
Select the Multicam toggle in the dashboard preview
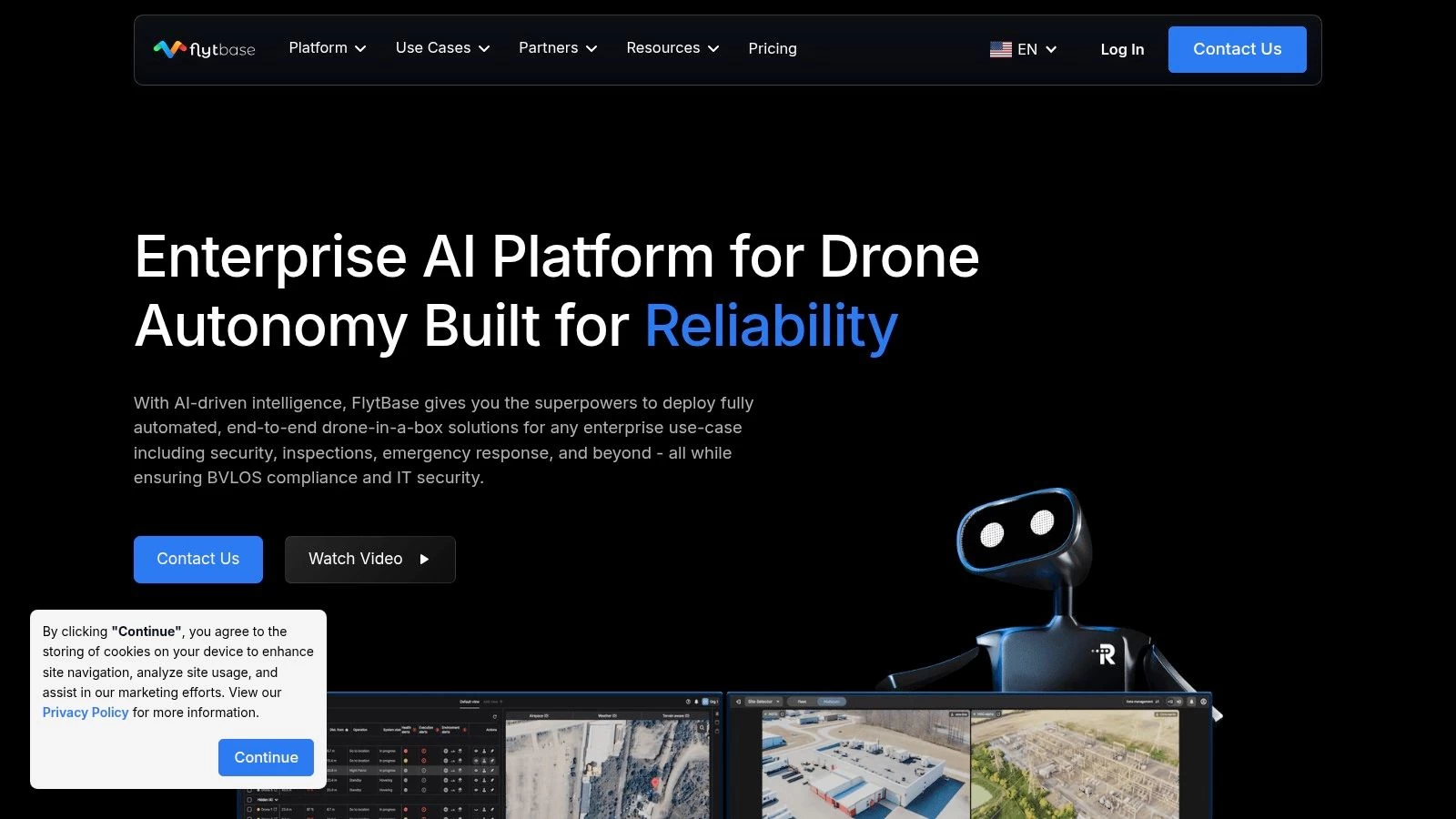click(831, 702)
